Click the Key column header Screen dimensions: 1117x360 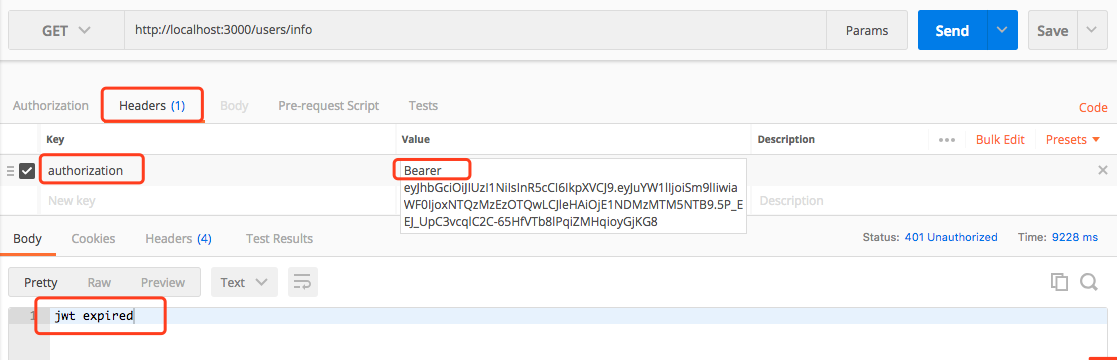click(x=55, y=140)
